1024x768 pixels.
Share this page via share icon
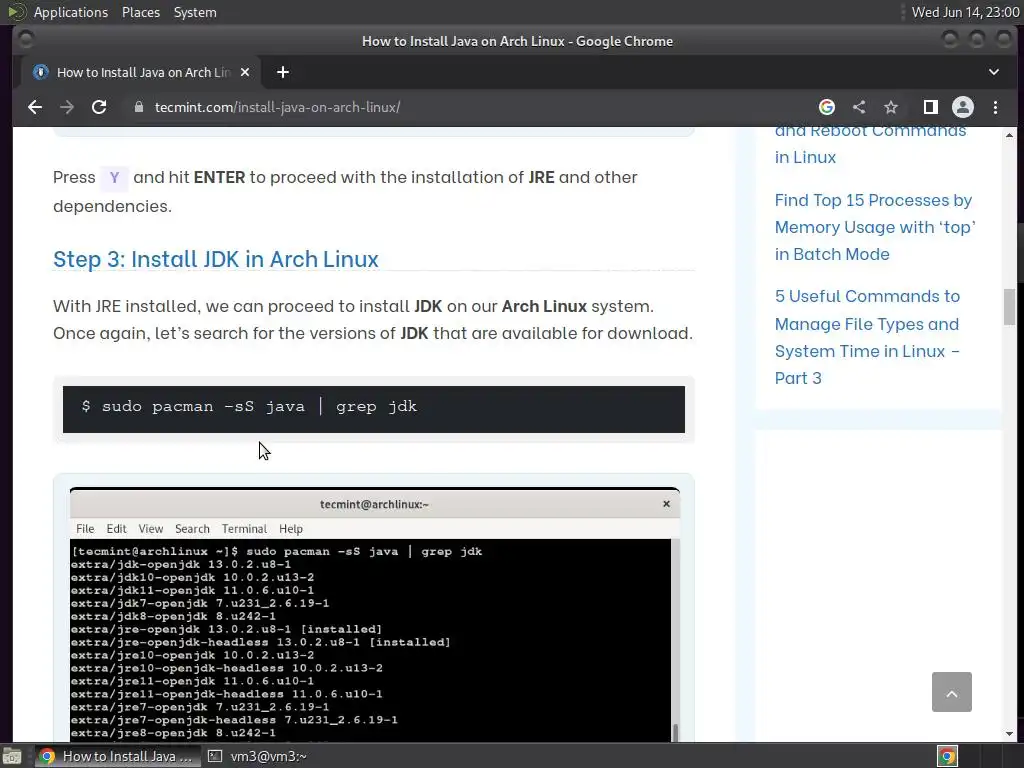(x=859, y=107)
